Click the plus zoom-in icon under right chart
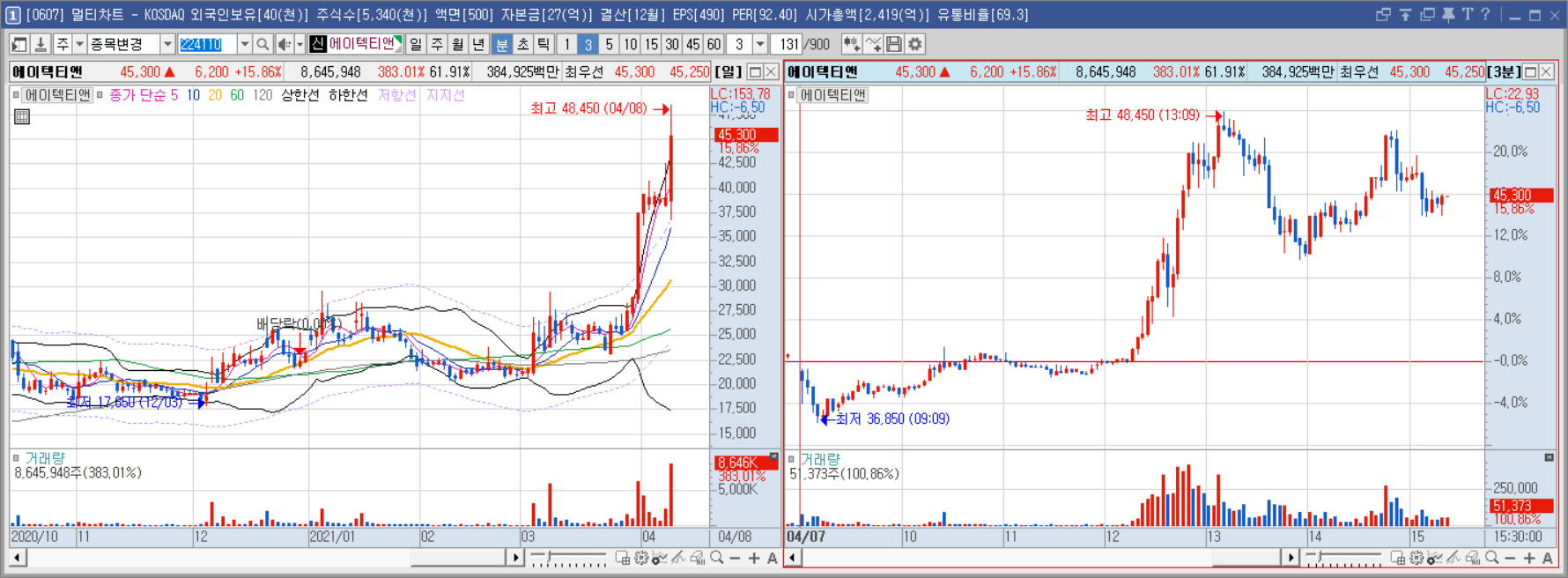Screen dimensions: 1568x578 (1529, 558)
